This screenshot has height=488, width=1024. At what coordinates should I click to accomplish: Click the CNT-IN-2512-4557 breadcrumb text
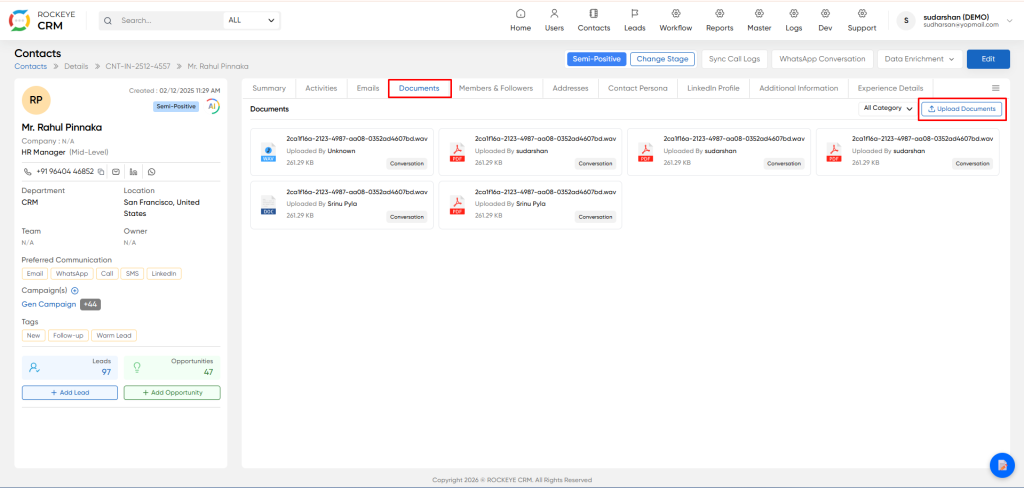click(138, 67)
